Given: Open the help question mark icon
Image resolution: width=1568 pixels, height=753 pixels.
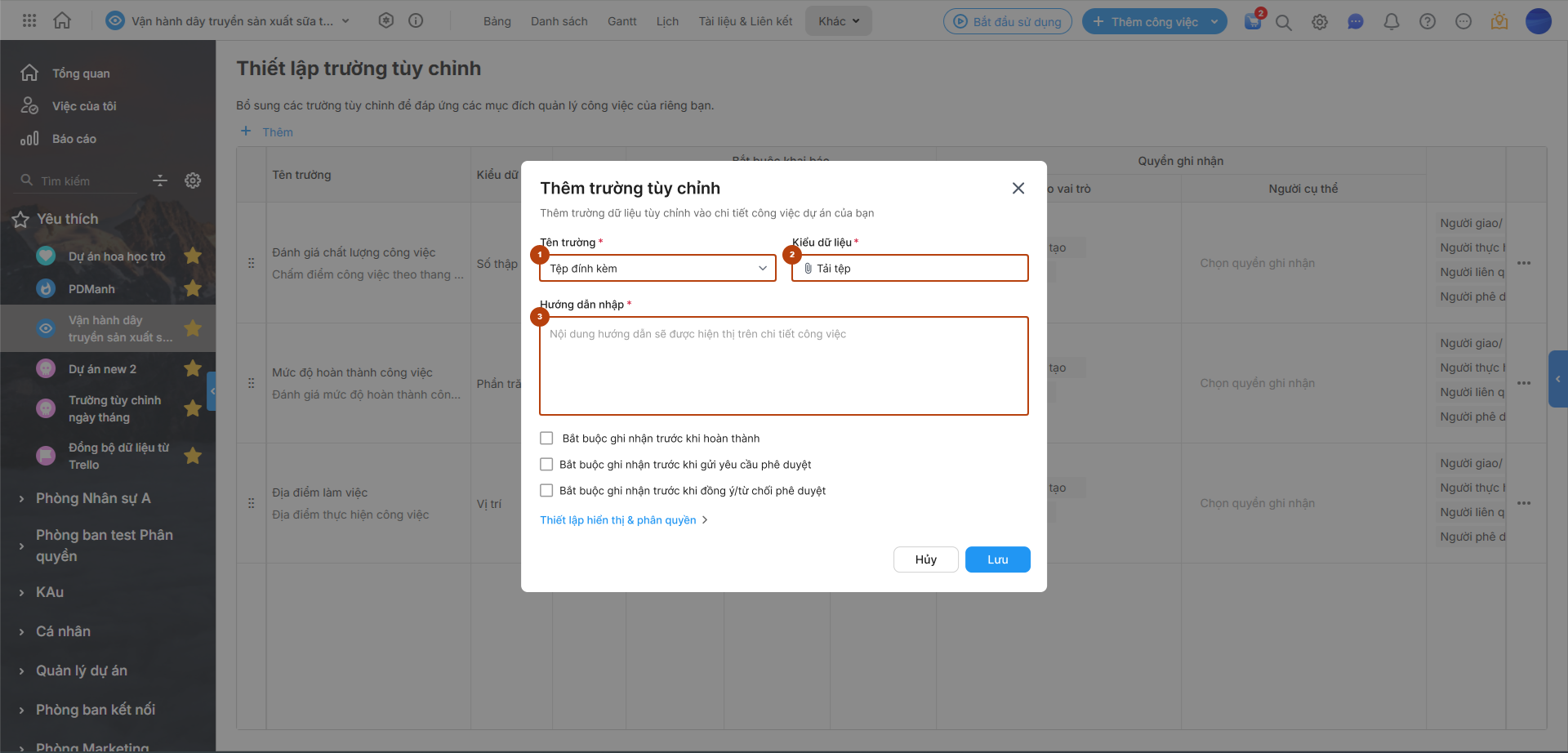Looking at the screenshot, I should pyautogui.click(x=1428, y=22).
